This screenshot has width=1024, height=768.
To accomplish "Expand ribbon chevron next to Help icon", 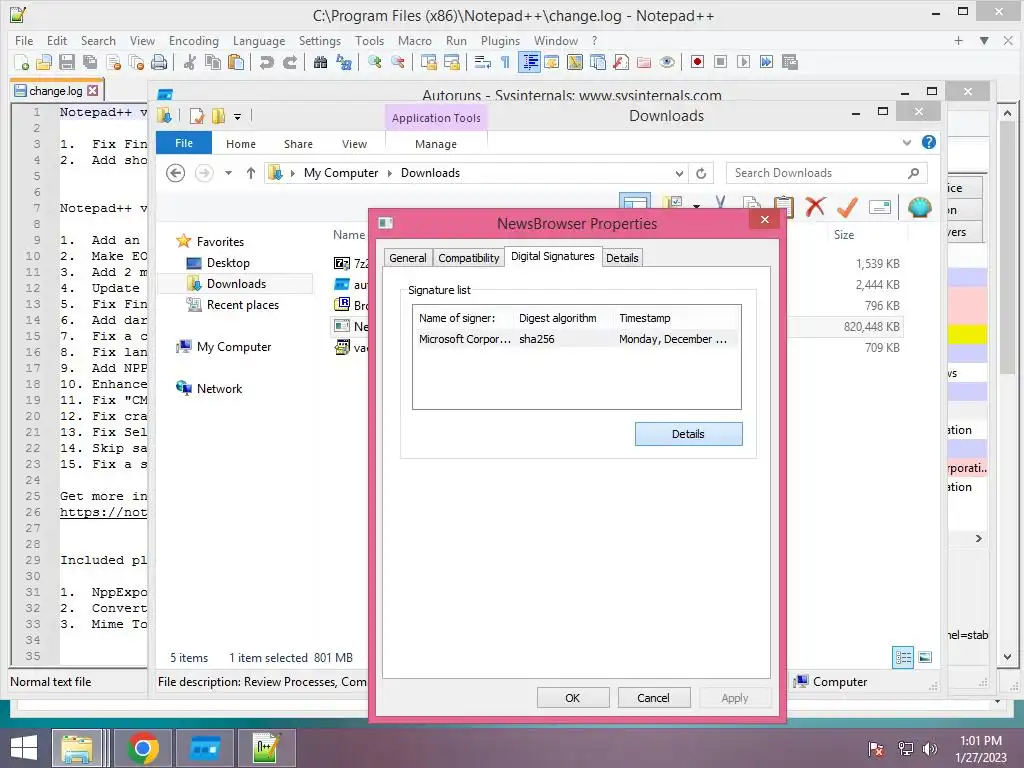I will tap(906, 142).
